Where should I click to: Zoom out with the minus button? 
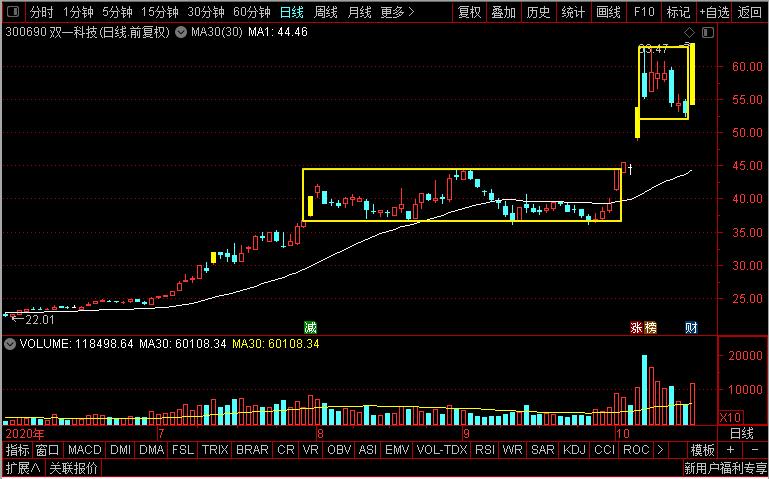[x=755, y=450]
